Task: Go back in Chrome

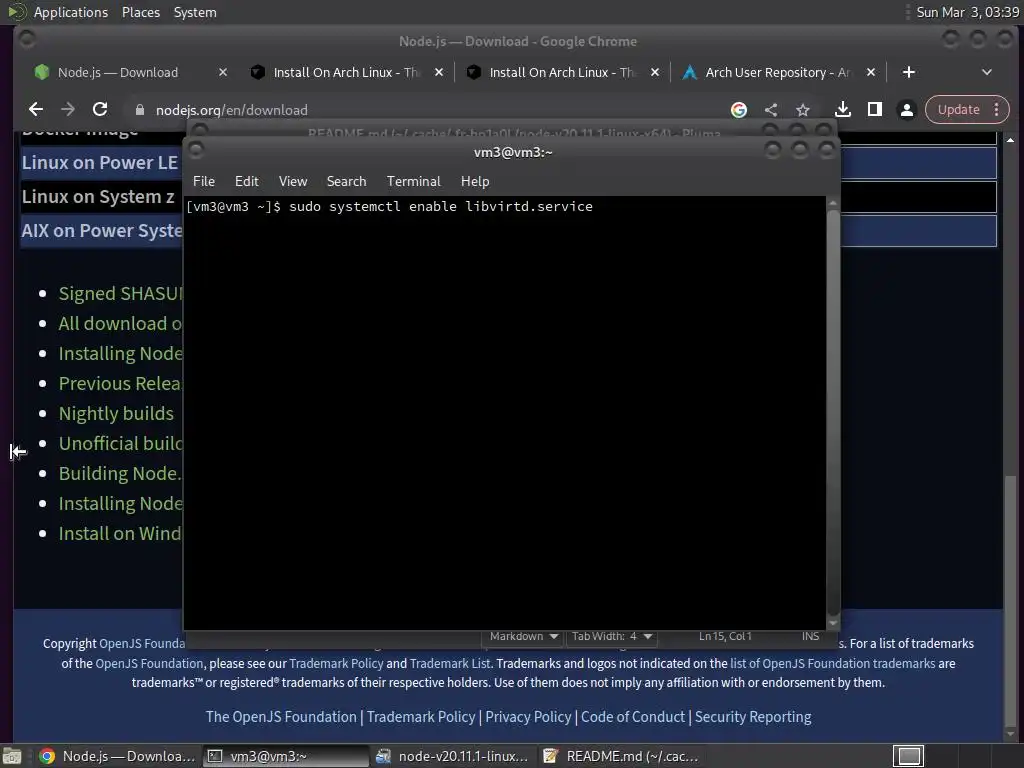Action: (x=36, y=110)
